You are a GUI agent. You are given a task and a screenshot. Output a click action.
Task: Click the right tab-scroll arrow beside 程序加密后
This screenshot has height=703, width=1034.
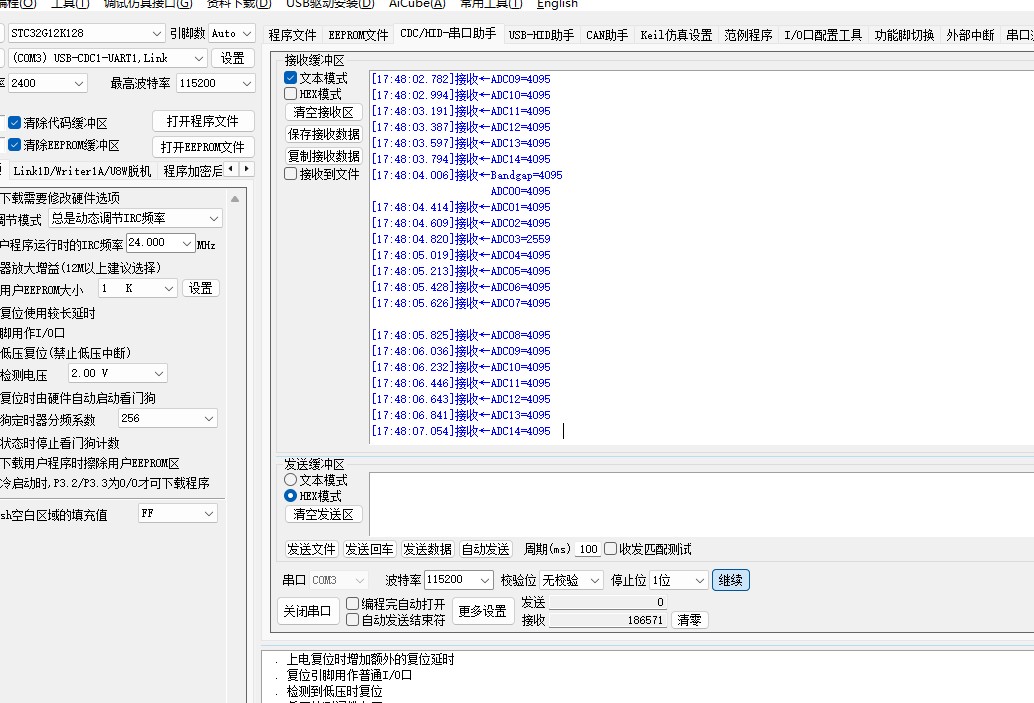[247, 170]
